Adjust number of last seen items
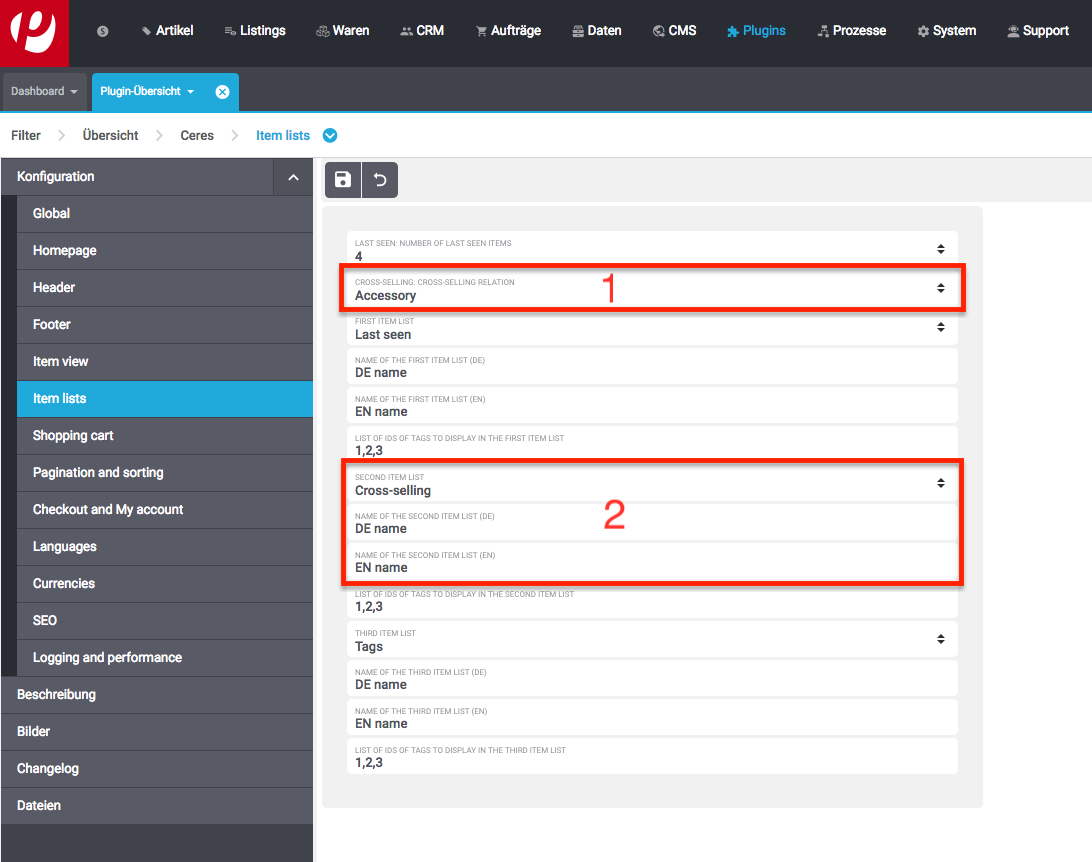This screenshot has width=1092, height=862. coord(940,249)
